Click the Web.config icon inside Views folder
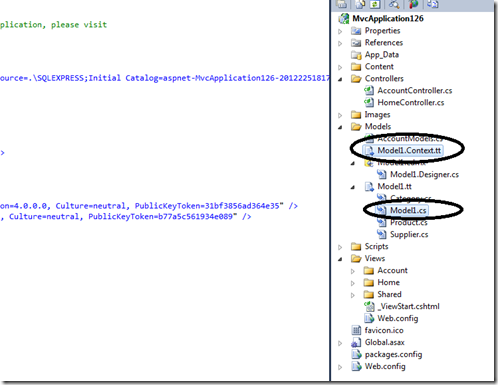The width and height of the screenshot is (498, 385). coord(369,318)
